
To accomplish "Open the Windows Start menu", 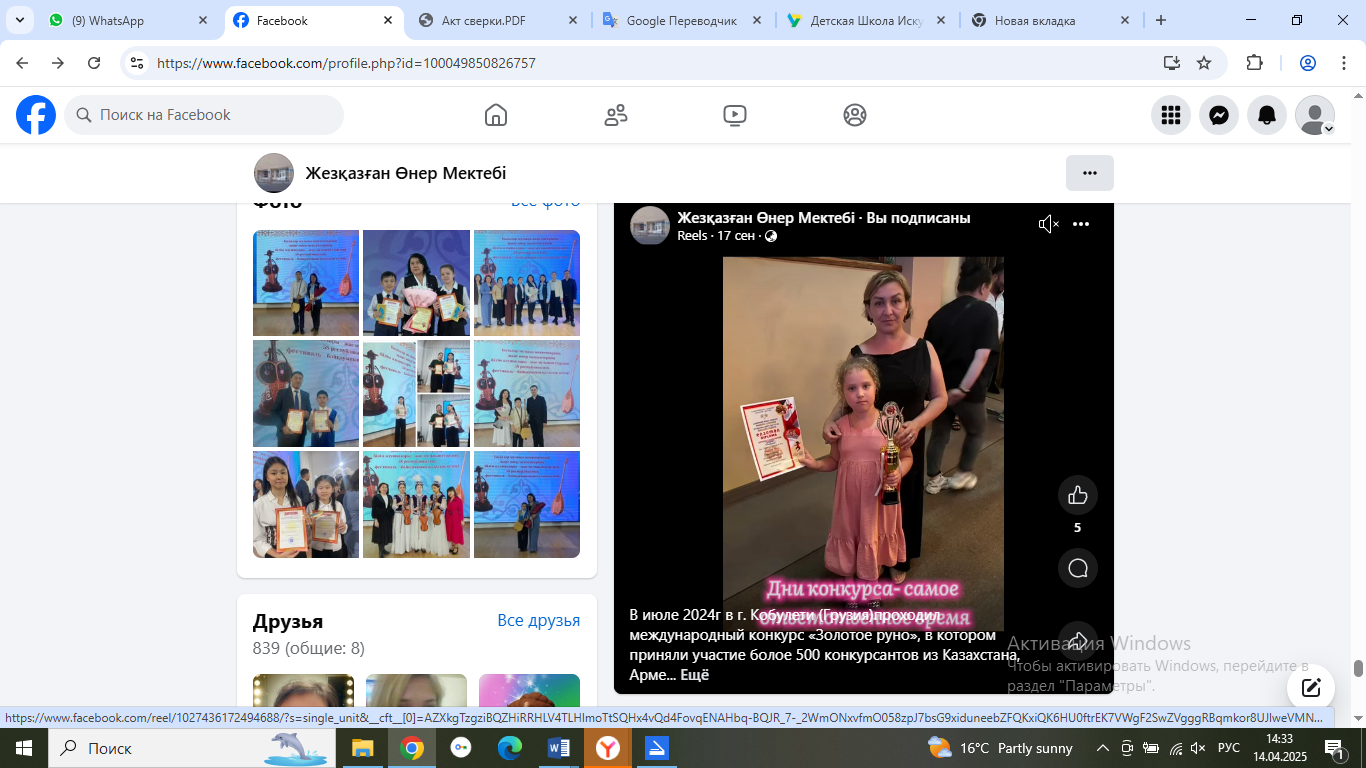I will click(x=24, y=748).
